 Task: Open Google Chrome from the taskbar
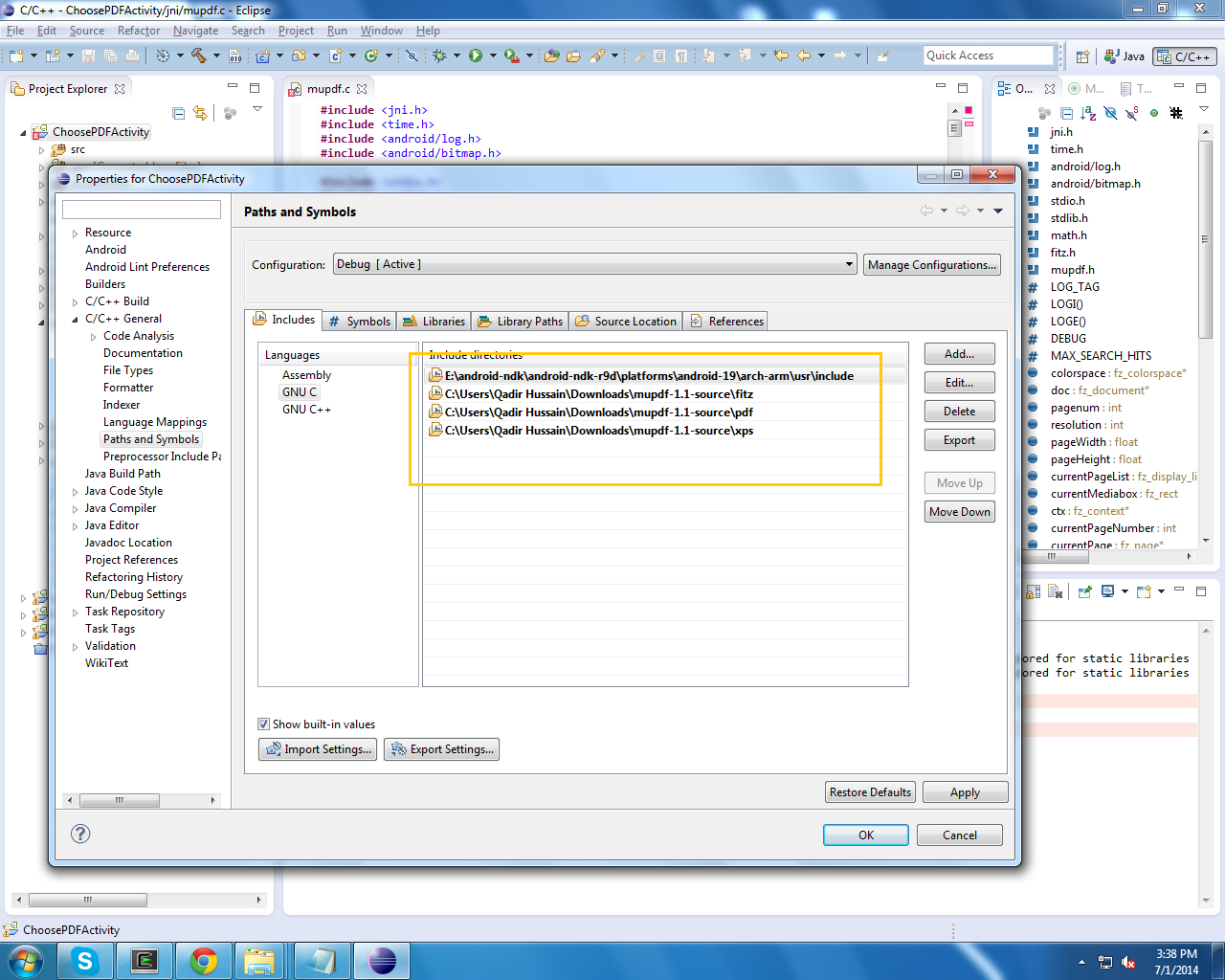pos(203,960)
